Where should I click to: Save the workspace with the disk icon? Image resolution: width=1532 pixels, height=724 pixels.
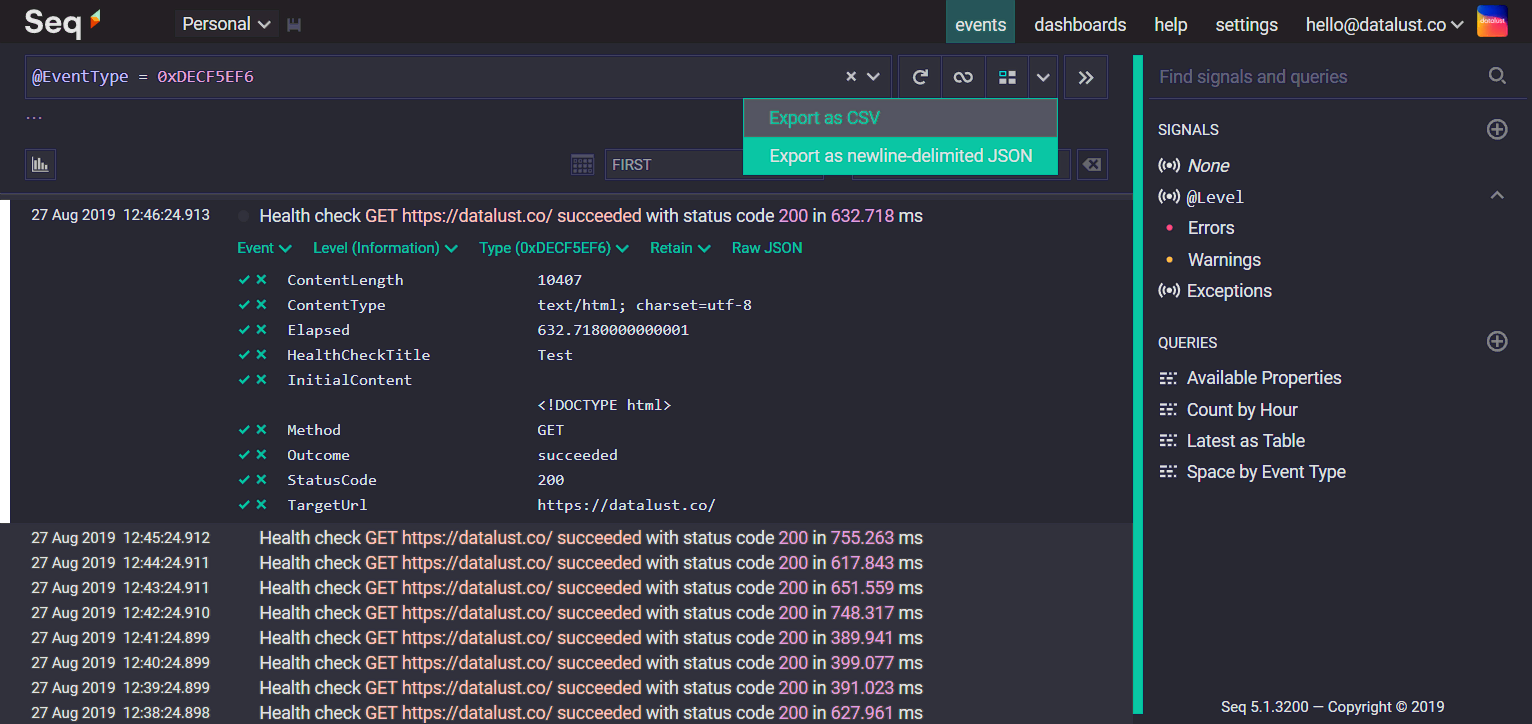(x=294, y=25)
